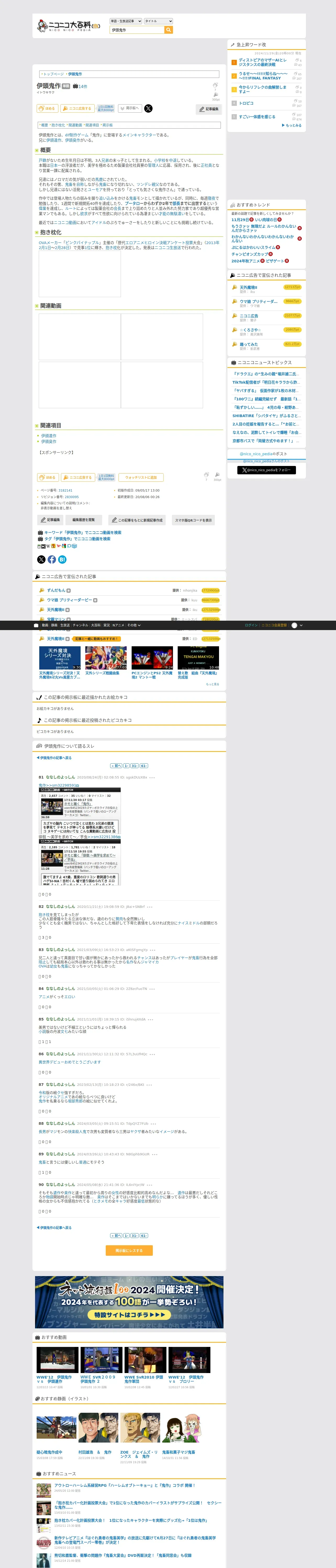Open the 11月29日 trend link
Image resolution: width=336 pixels, height=1568 pixels.
coord(240,220)
